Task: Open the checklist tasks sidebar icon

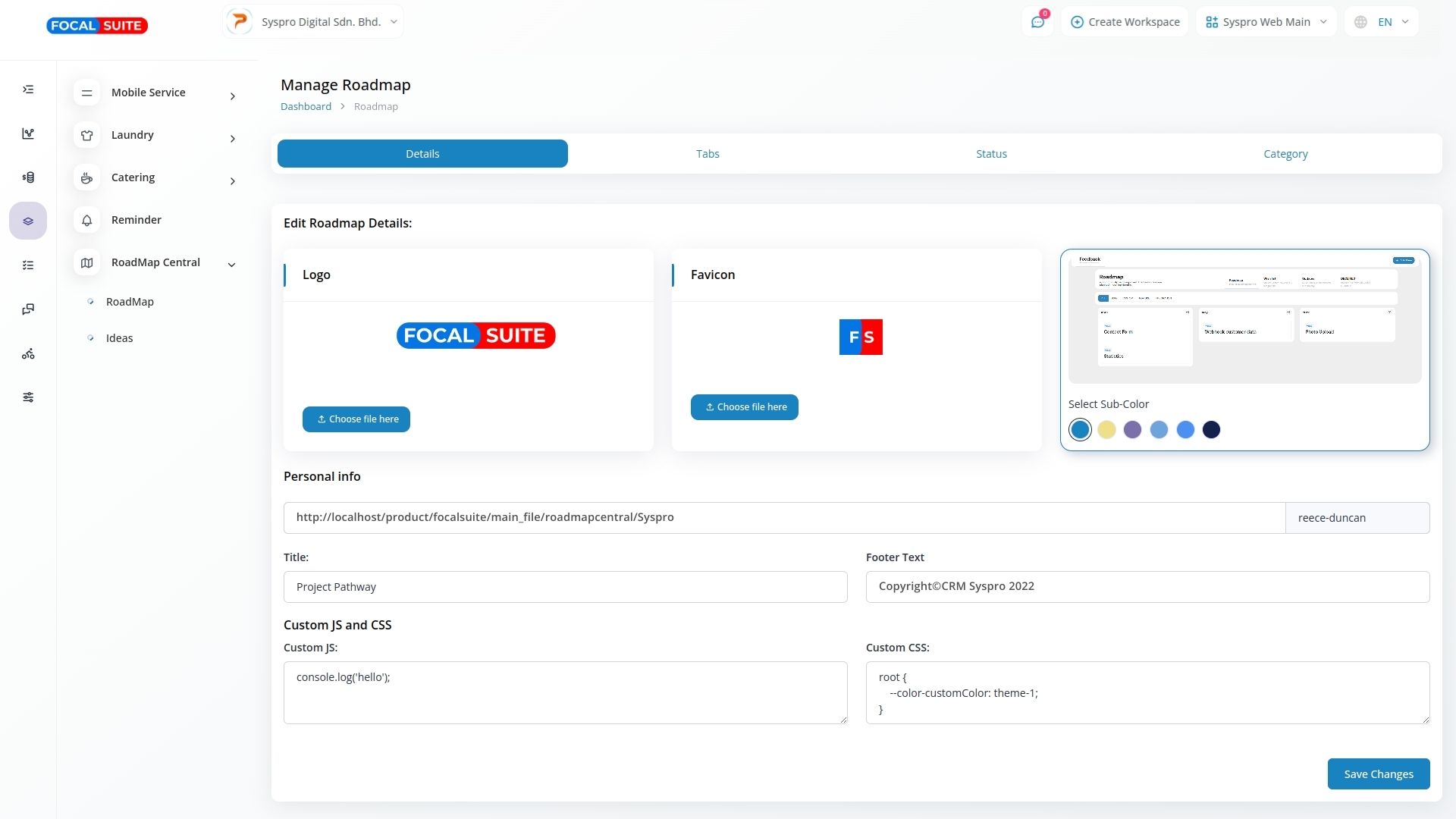Action: point(28,265)
